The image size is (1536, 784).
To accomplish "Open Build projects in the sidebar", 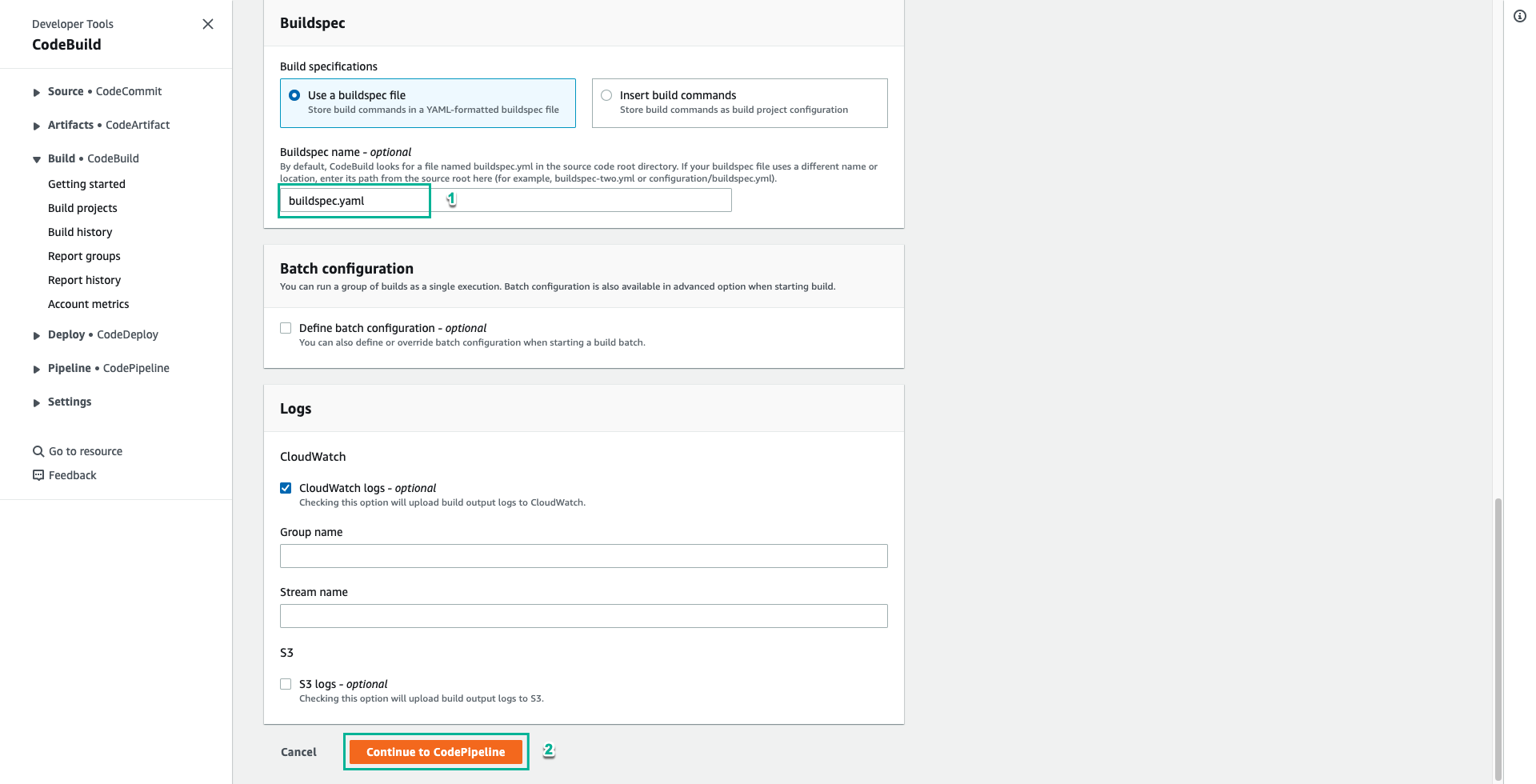I will tap(82, 208).
